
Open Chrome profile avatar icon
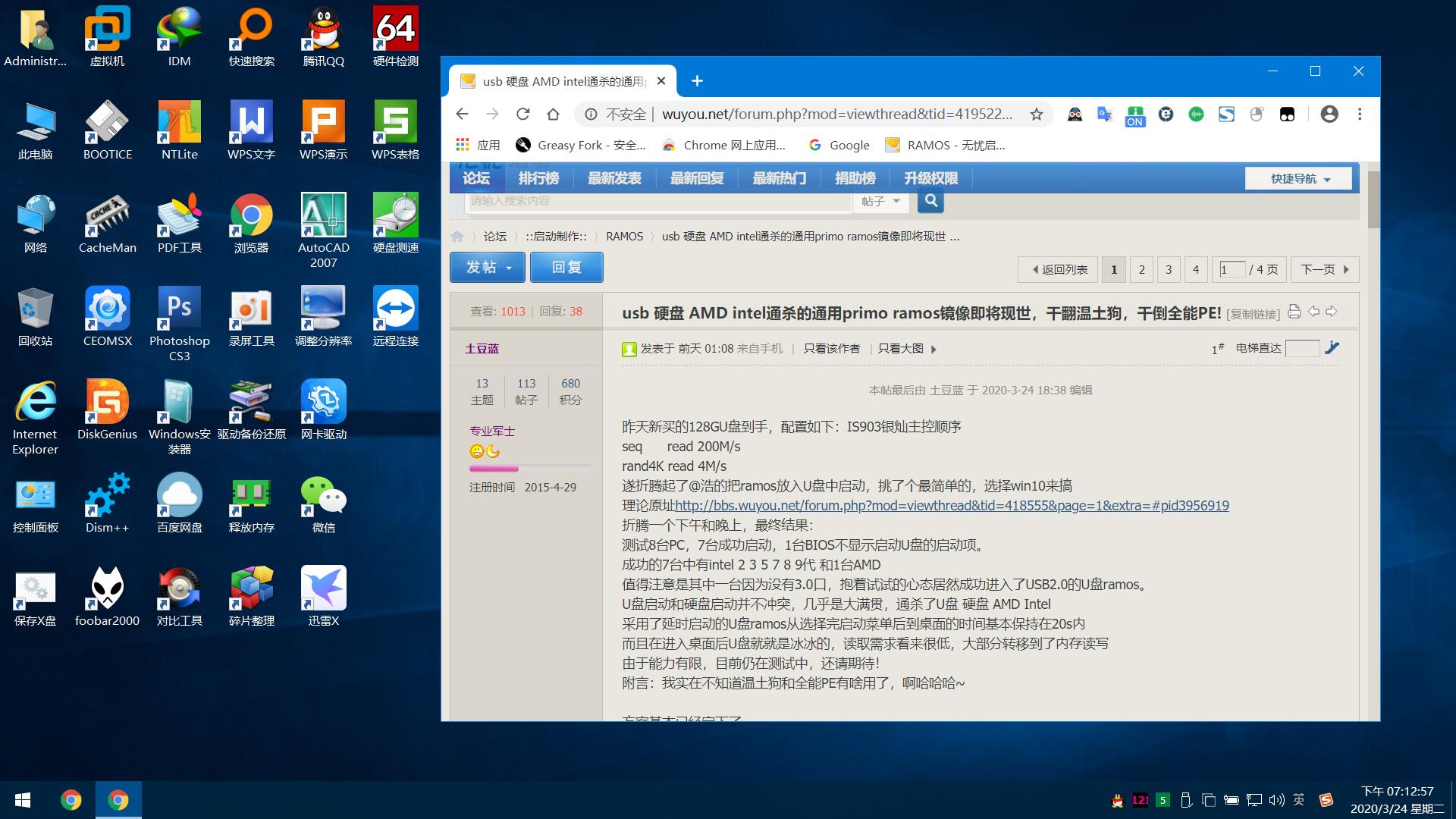click(x=1329, y=114)
